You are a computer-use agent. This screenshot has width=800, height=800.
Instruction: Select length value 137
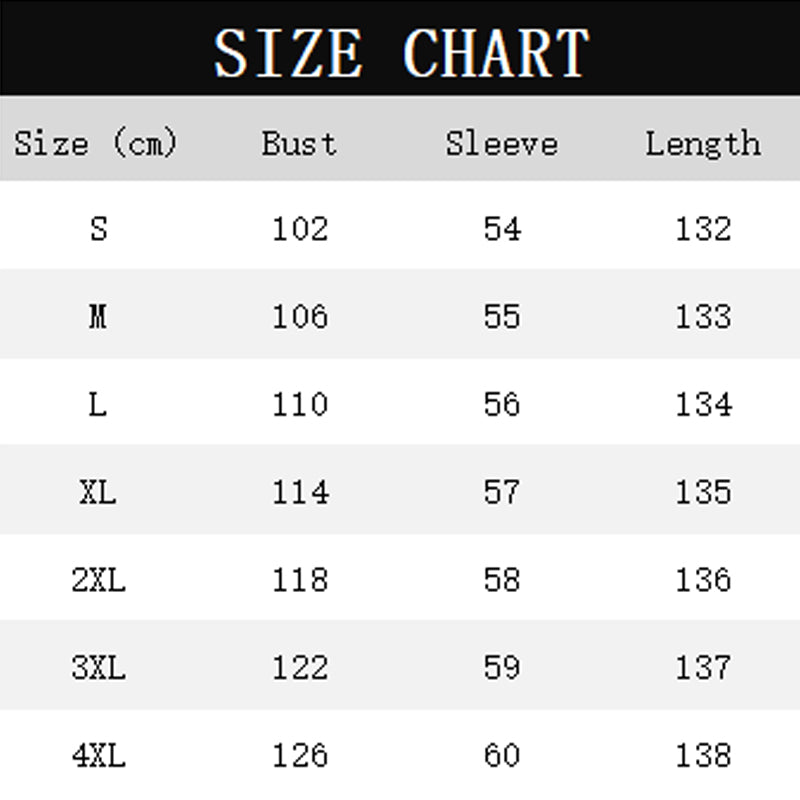(x=703, y=667)
